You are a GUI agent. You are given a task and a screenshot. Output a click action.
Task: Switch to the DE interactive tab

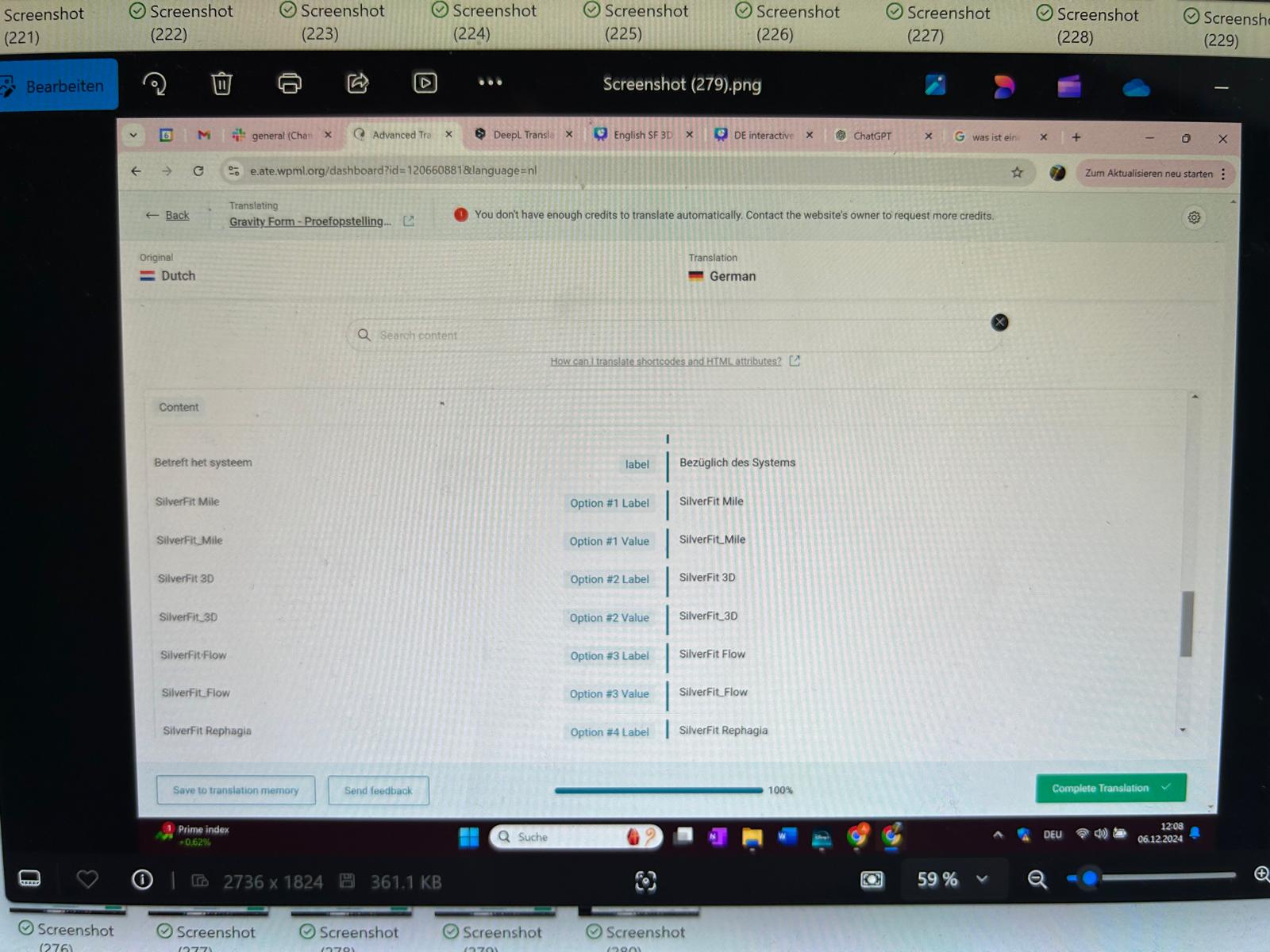point(763,135)
